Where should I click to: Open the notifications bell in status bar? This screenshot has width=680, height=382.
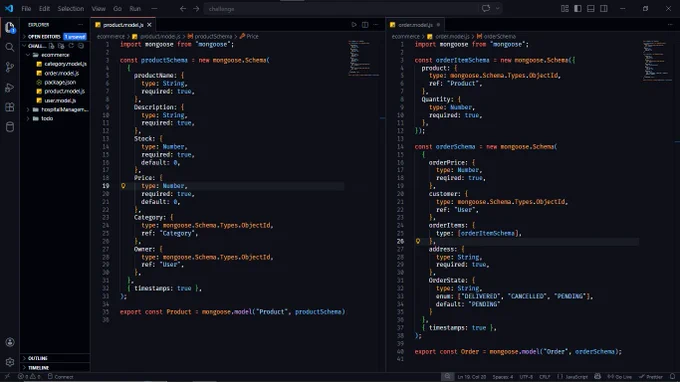coord(673,377)
